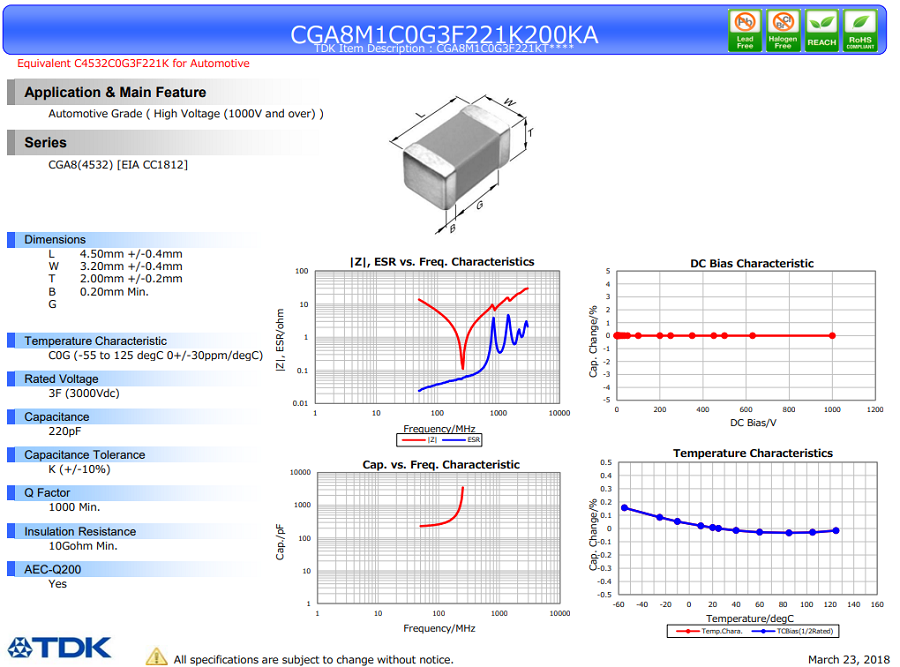The width and height of the screenshot is (900, 667).
Task: Click the Yes value under AEC-Q200
Action: pos(57,584)
